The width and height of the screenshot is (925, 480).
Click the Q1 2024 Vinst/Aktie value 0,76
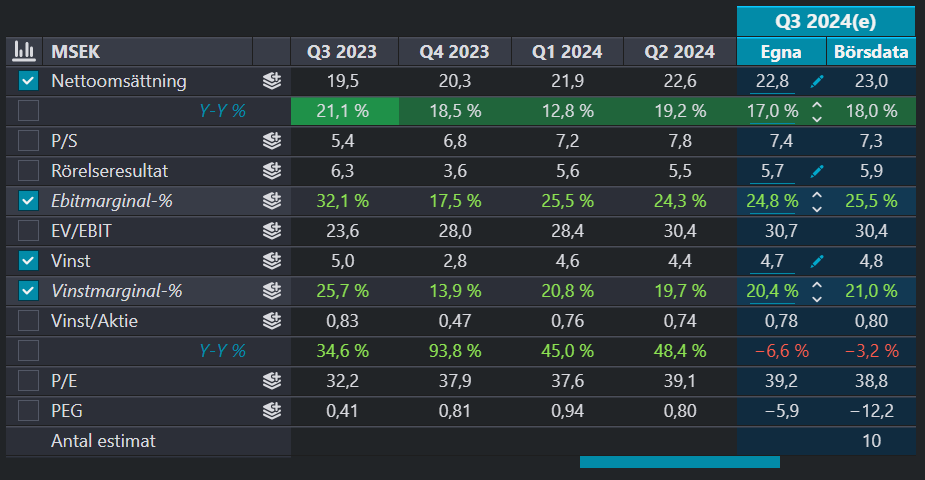568,321
